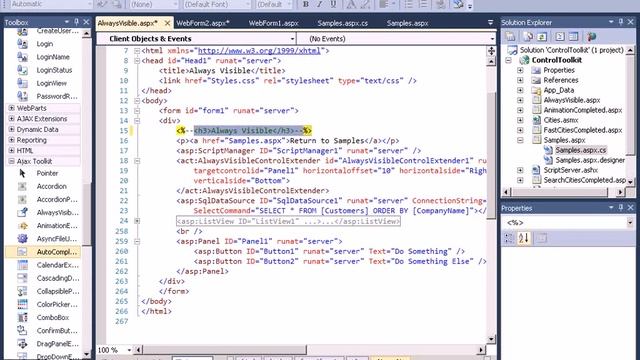Click Refresh icon in Solution Explorer
The width and height of the screenshot is (640, 360).
click(542, 36)
